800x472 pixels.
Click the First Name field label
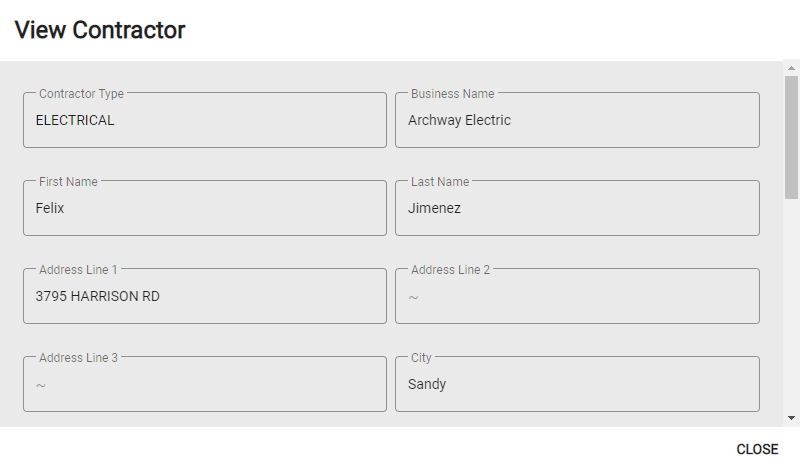68,182
